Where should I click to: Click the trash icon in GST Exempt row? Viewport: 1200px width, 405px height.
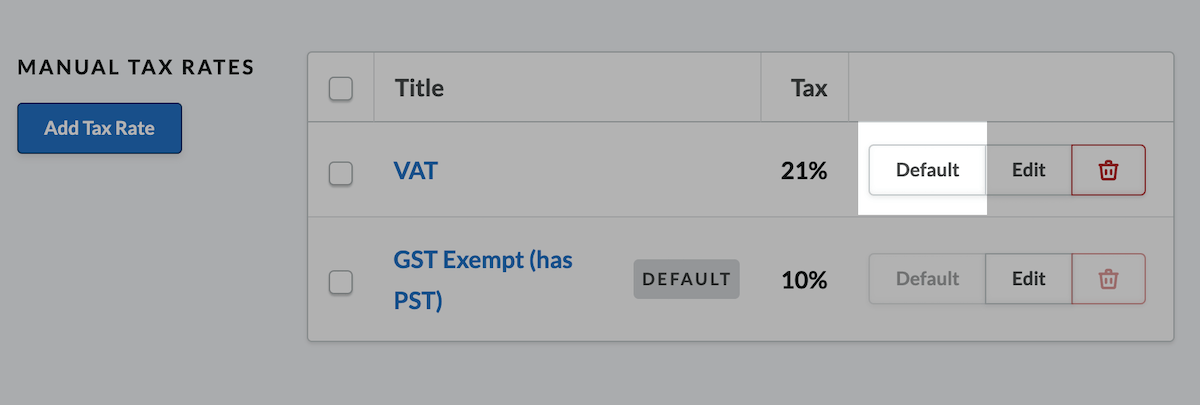(x=1108, y=279)
